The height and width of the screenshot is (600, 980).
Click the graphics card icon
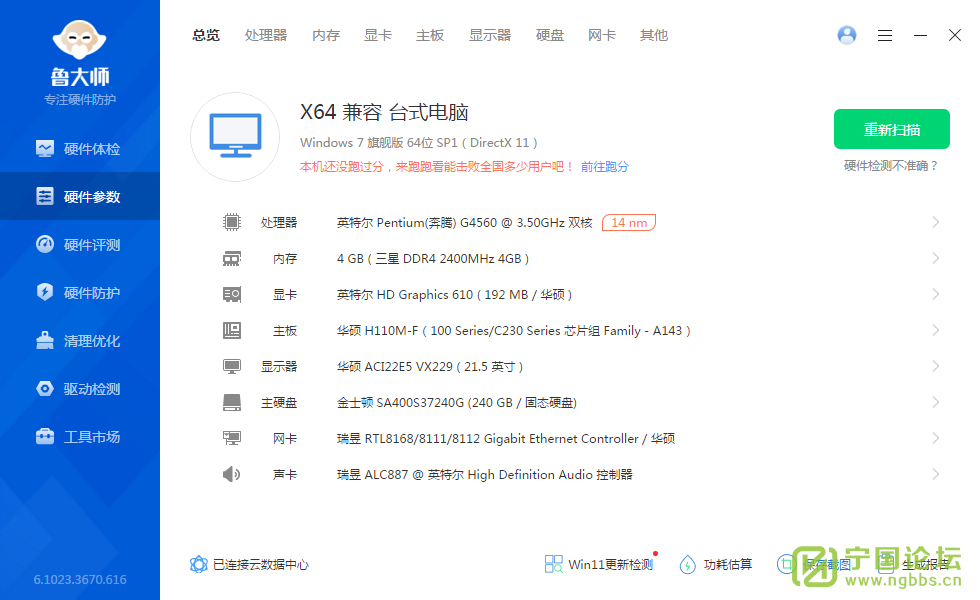click(x=232, y=294)
